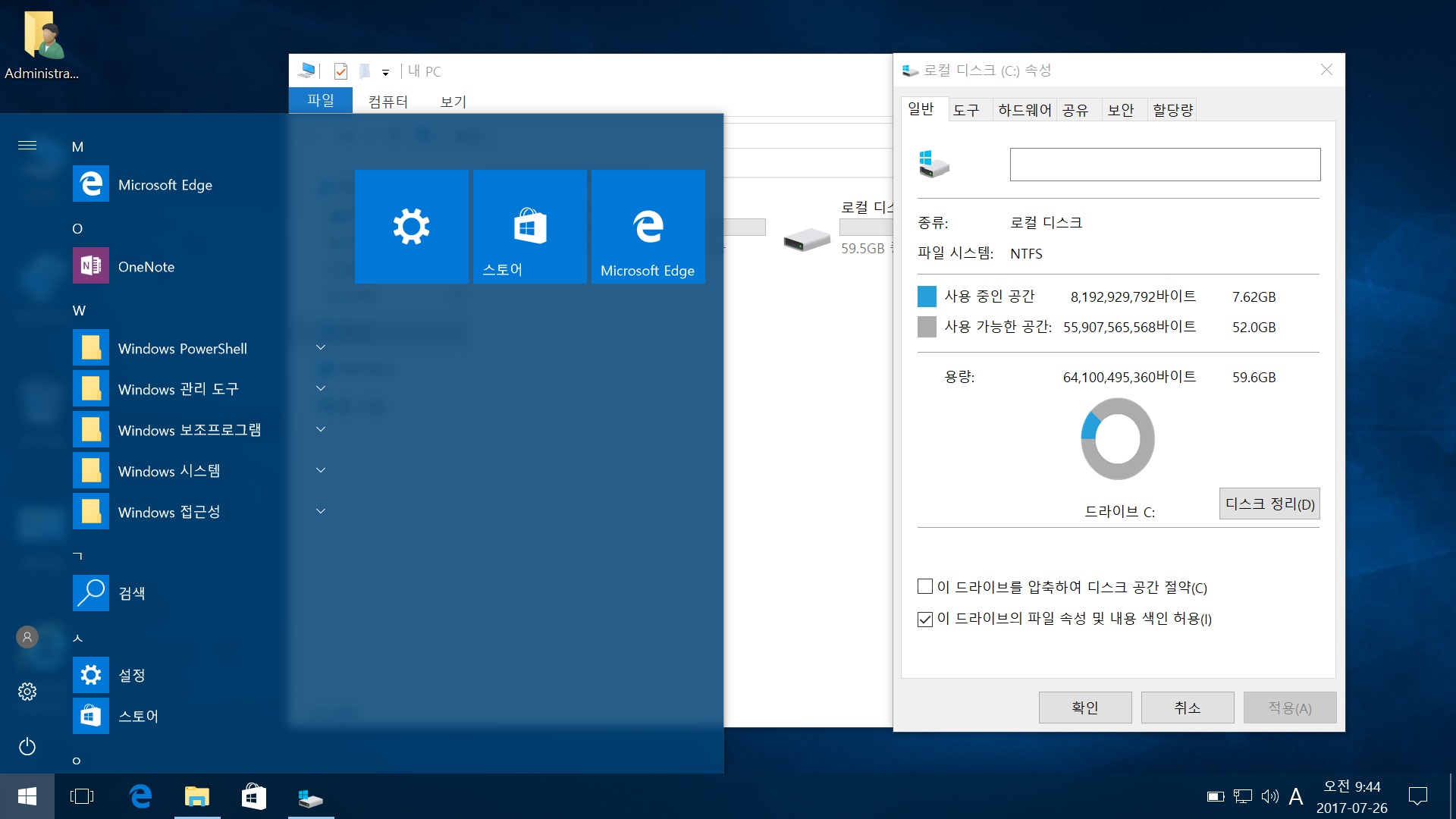Viewport: 1456px width, 819px height.
Task: Jump to letter W section header
Action: pos(79,310)
